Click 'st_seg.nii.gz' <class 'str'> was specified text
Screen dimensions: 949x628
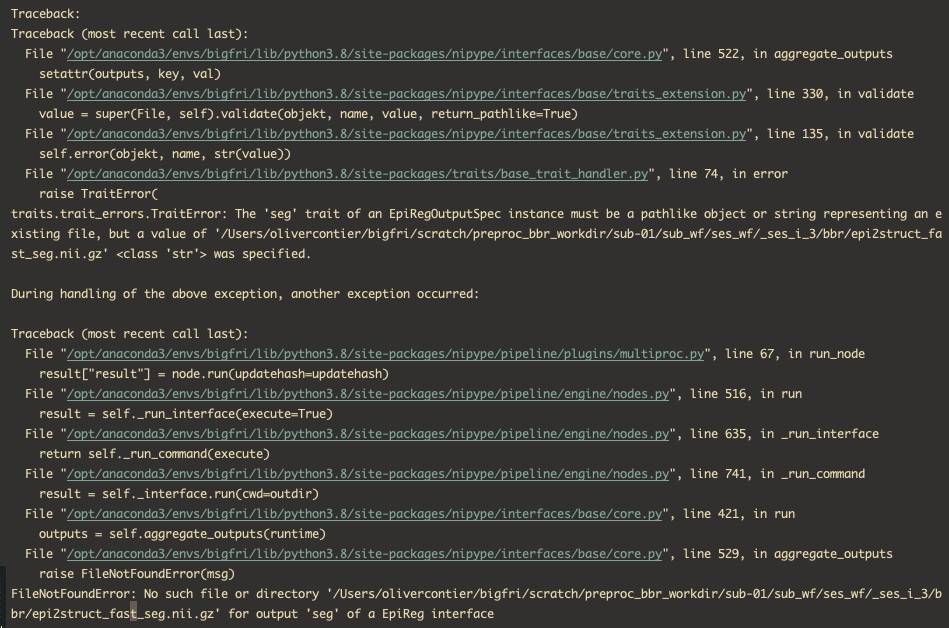[161, 253]
